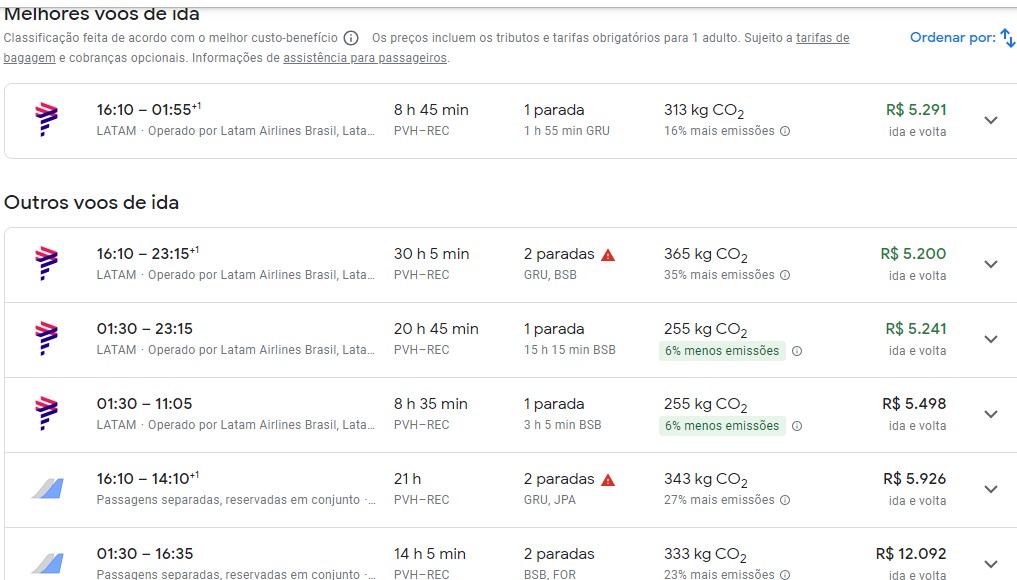Image resolution: width=1017 pixels, height=580 pixels.
Task: Click the warning triangle for GRU, JPA stops
Action: [x=608, y=480]
